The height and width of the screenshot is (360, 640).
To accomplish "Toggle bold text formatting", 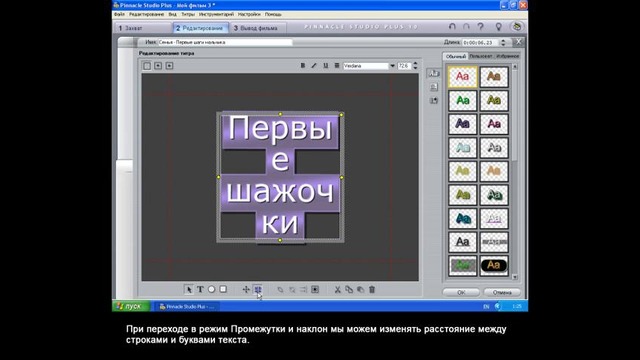I will pos(302,66).
